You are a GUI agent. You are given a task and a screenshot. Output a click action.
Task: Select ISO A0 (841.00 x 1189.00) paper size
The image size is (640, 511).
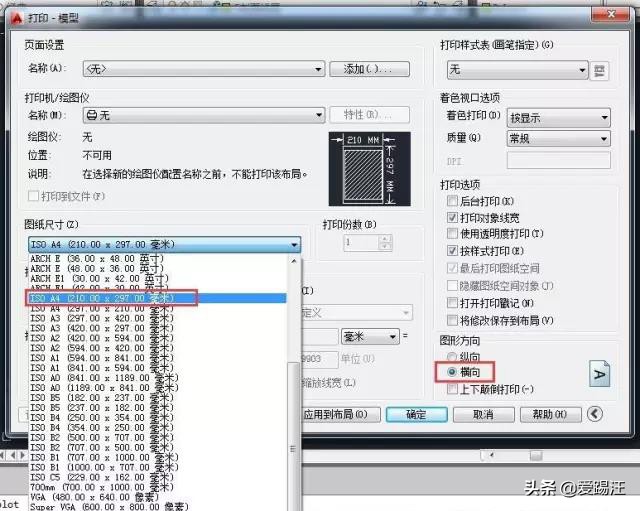(158, 378)
